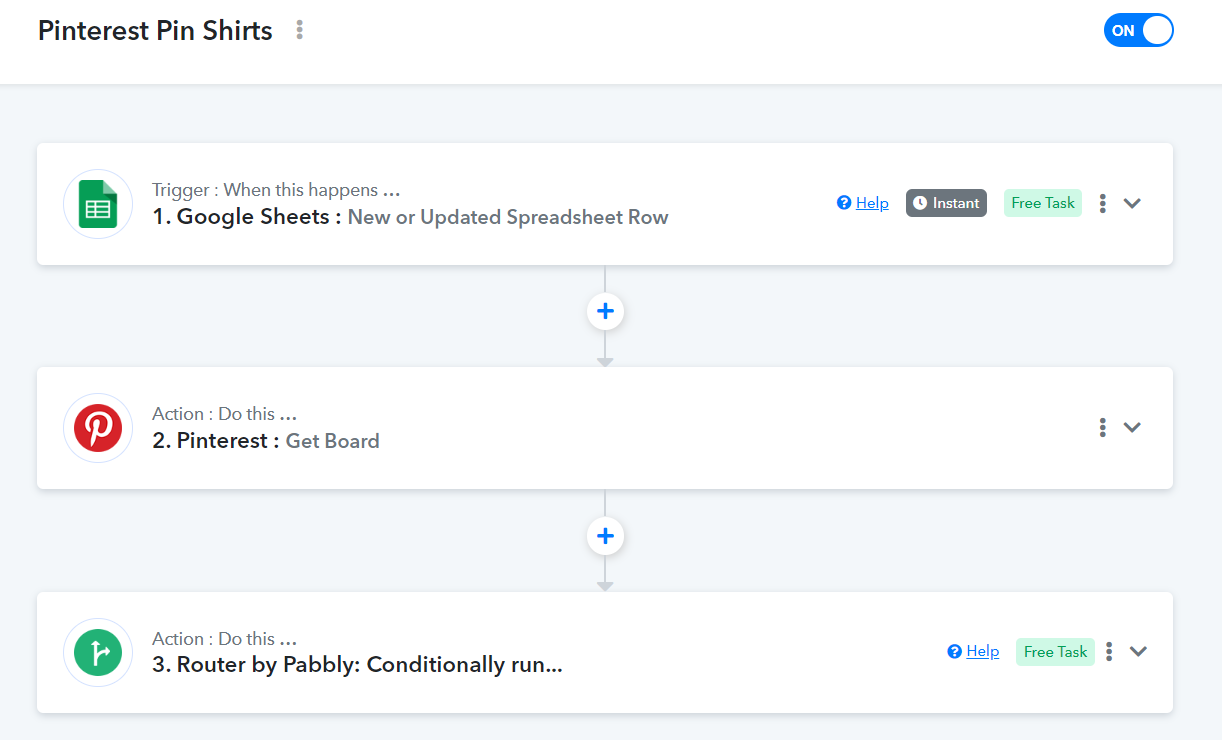Open three-dot menu on Pinterest step
Screen dimensions: 1222x740
[x=1102, y=427]
